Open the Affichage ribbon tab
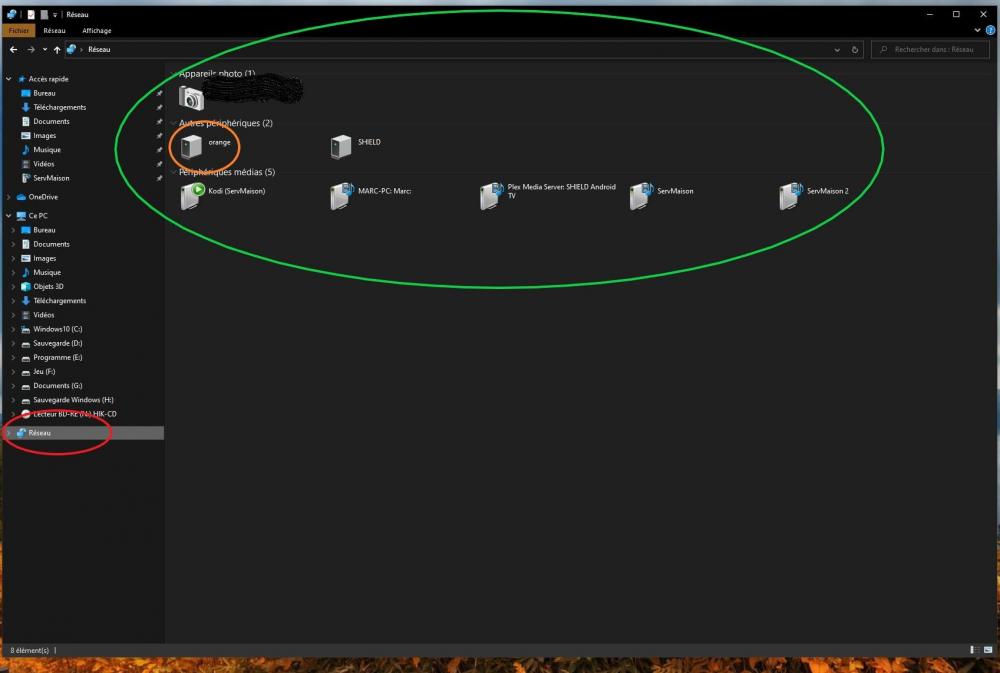This screenshot has height=673, width=1000. 96,30
